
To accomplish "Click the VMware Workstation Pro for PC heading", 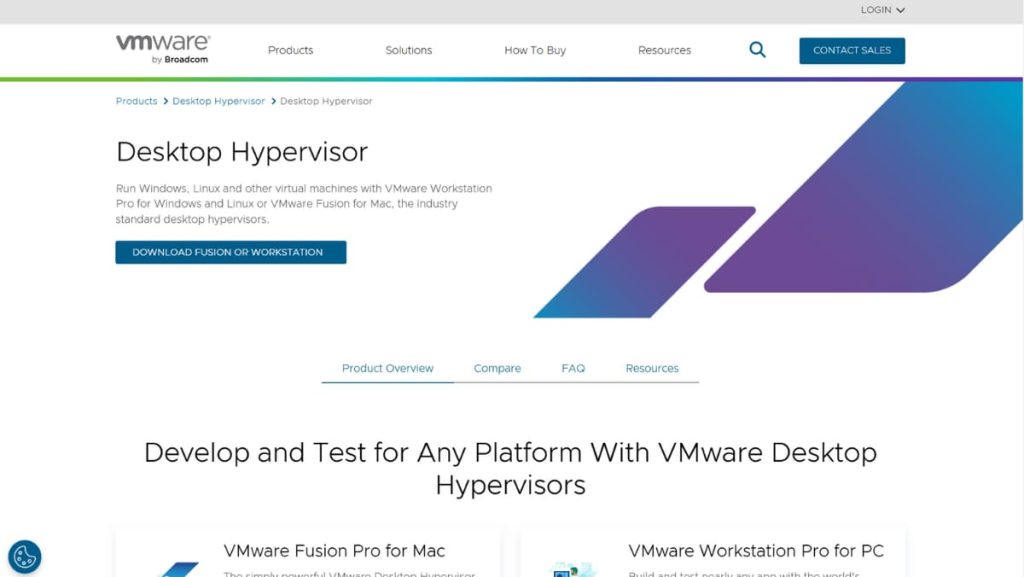I will 756,551.
